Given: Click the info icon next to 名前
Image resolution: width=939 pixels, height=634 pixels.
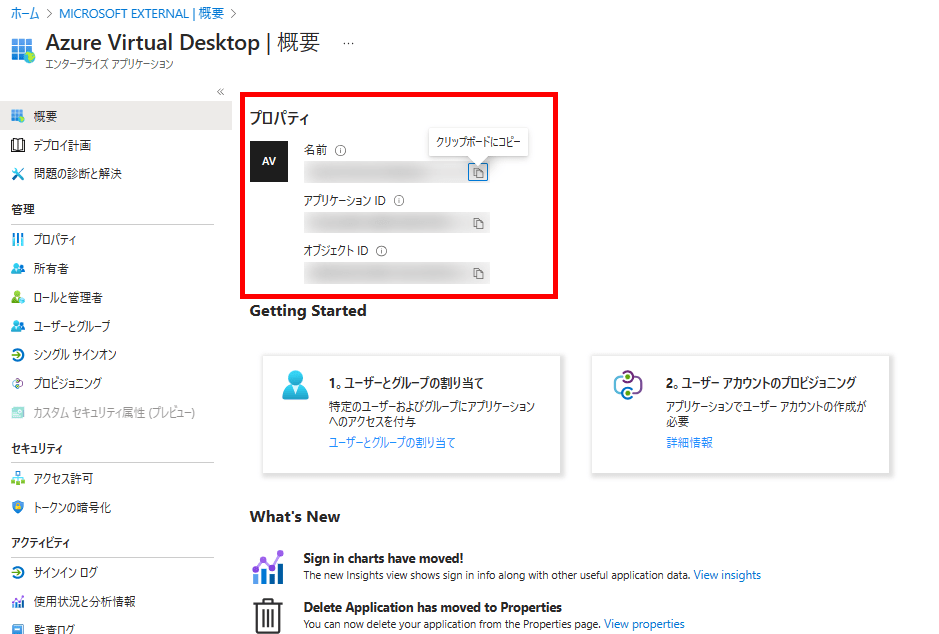Looking at the screenshot, I should (x=340, y=150).
